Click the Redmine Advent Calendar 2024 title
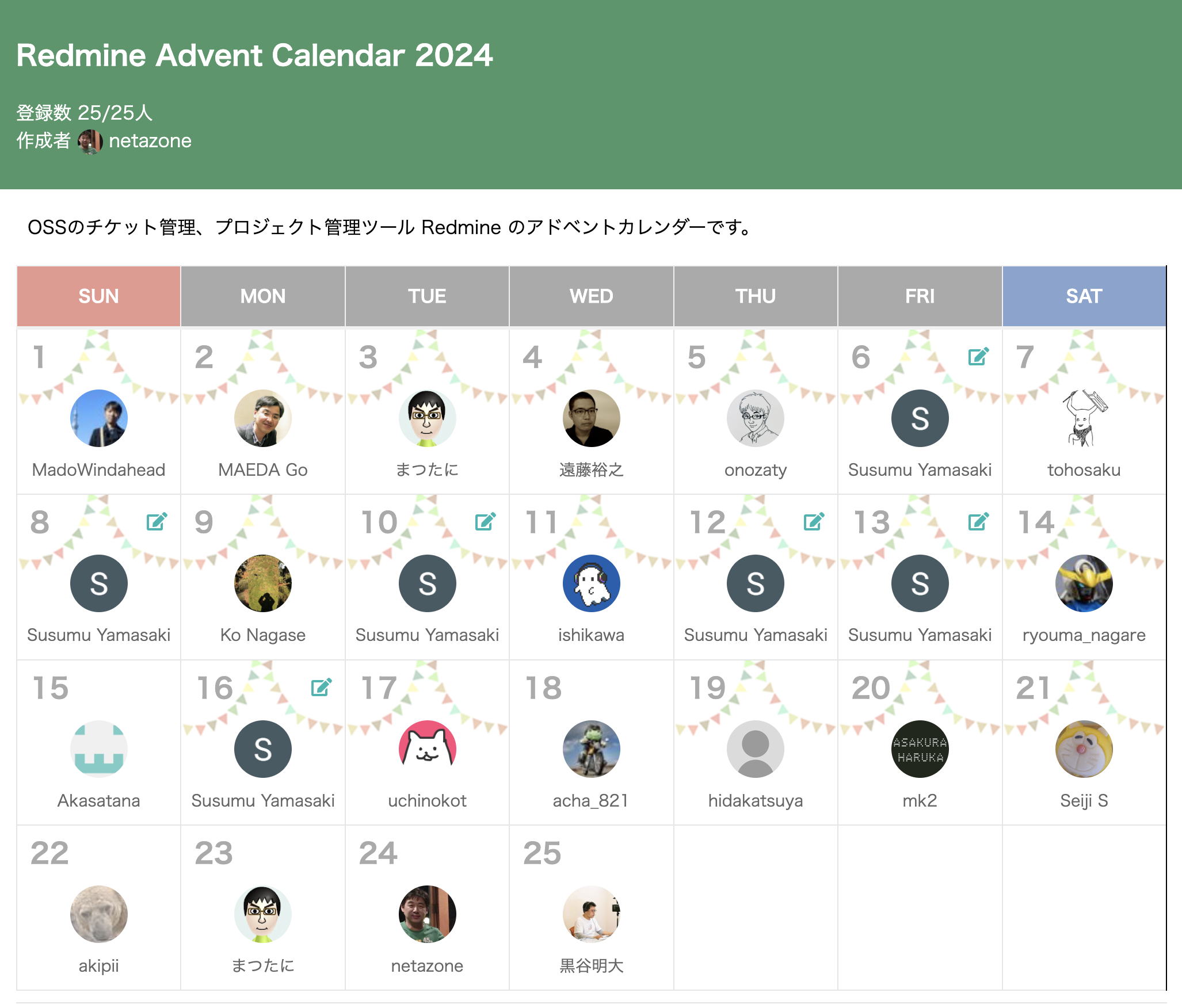The width and height of the screenshot is (1182, 1008). point(254,56)
